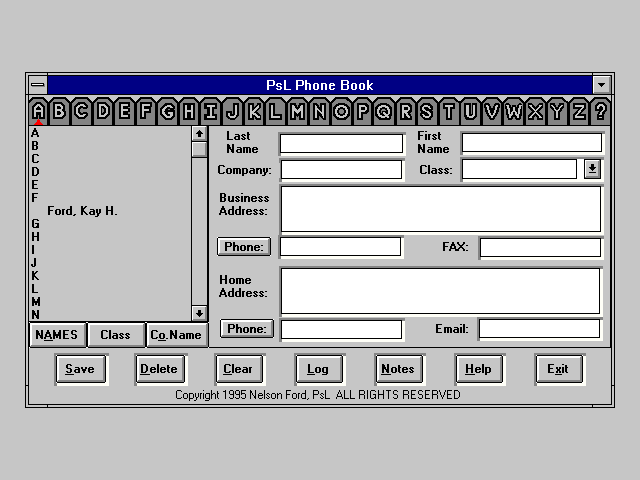Sort list by Class button
Image resolution: width=640 pixels, height=480 pixels.
[115, 335]
